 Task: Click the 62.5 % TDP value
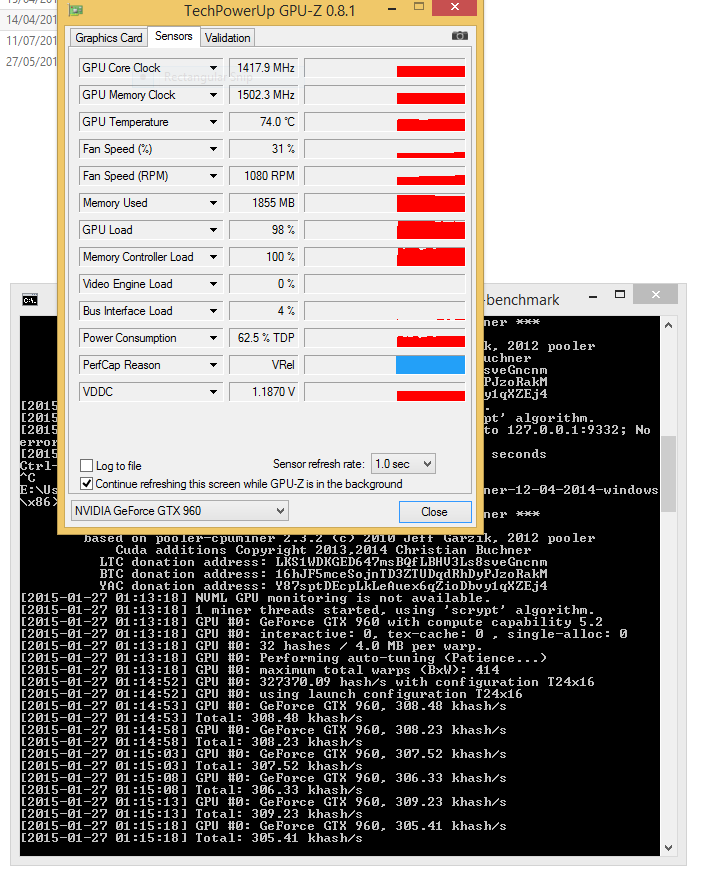click(263, 338)
